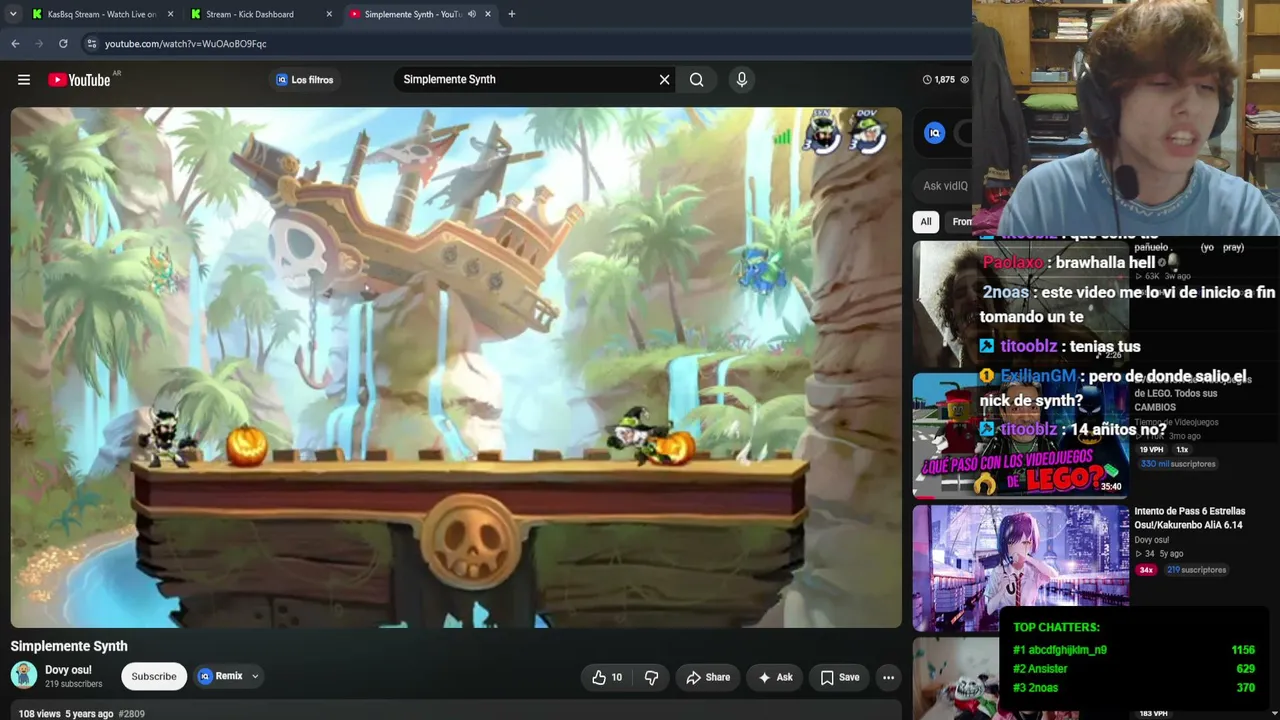Run the search with the magnifier button
Screen dimensions: 1280x720
(697, 80)
